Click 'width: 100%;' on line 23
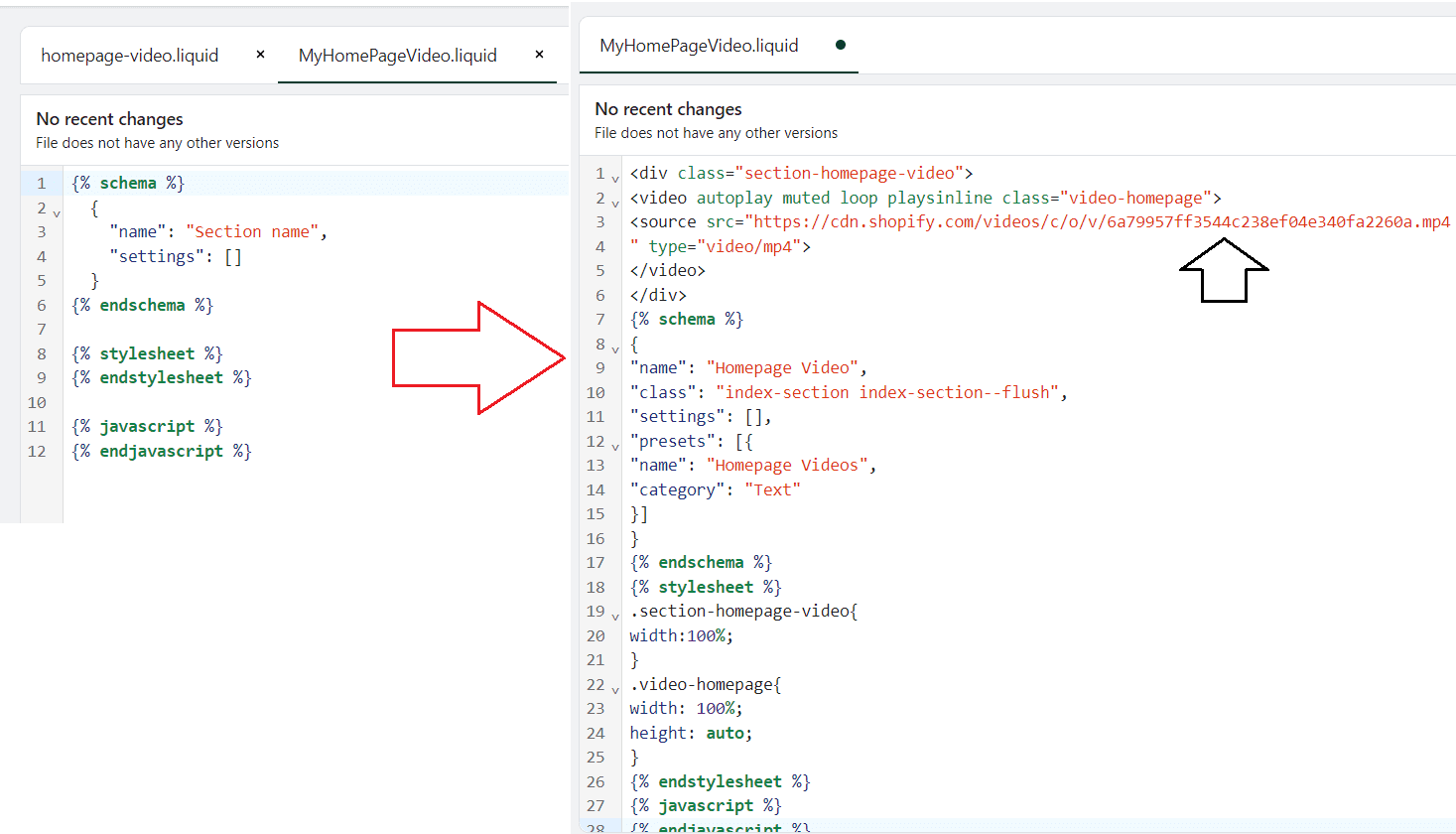The width and height of the screenshot is (1456, 834). [x=686, y=708]
